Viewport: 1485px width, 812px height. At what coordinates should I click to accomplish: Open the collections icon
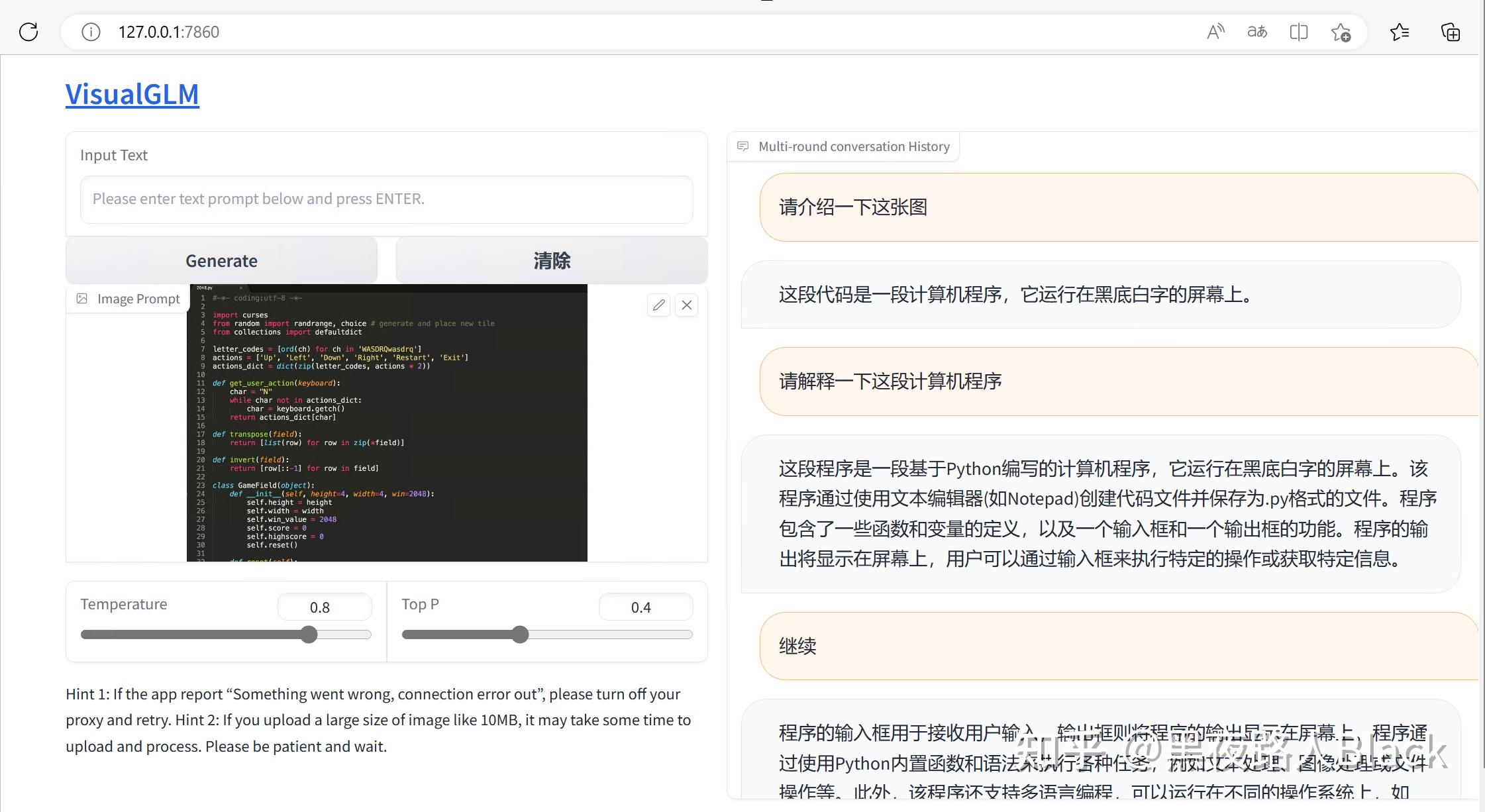[1451, 32]
